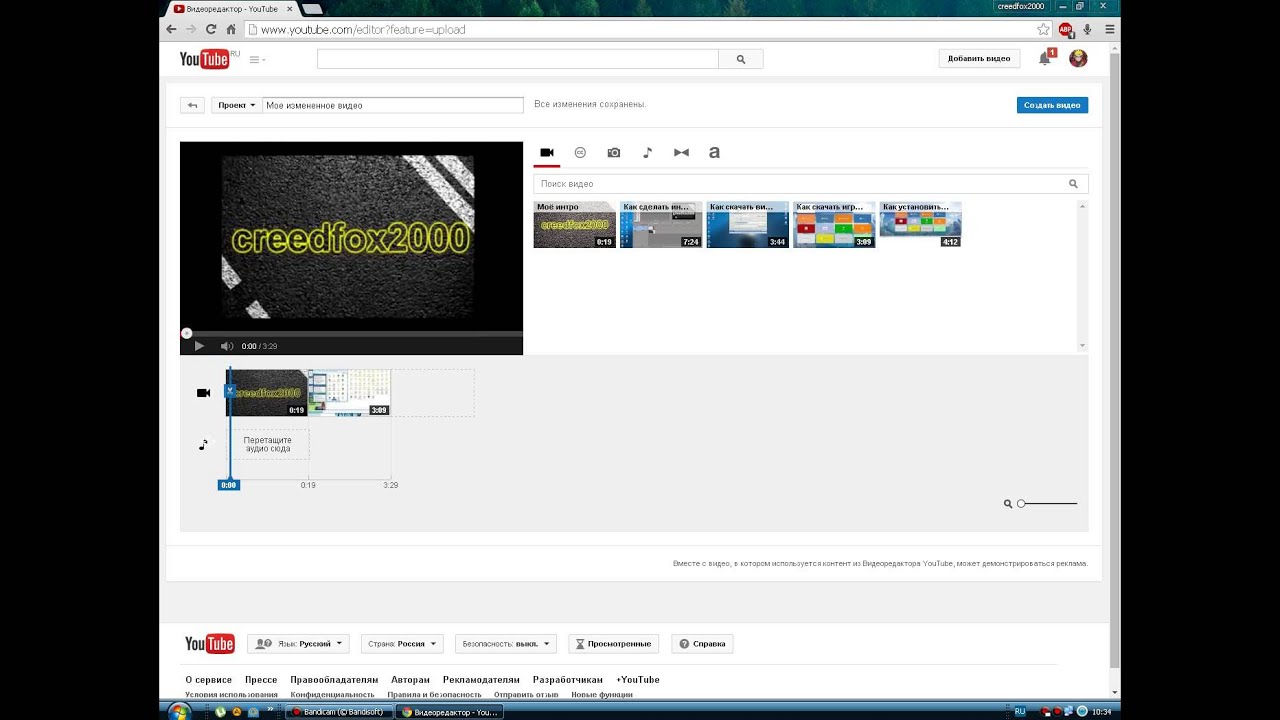Reload the page with browser refresh

click(211, 30)
